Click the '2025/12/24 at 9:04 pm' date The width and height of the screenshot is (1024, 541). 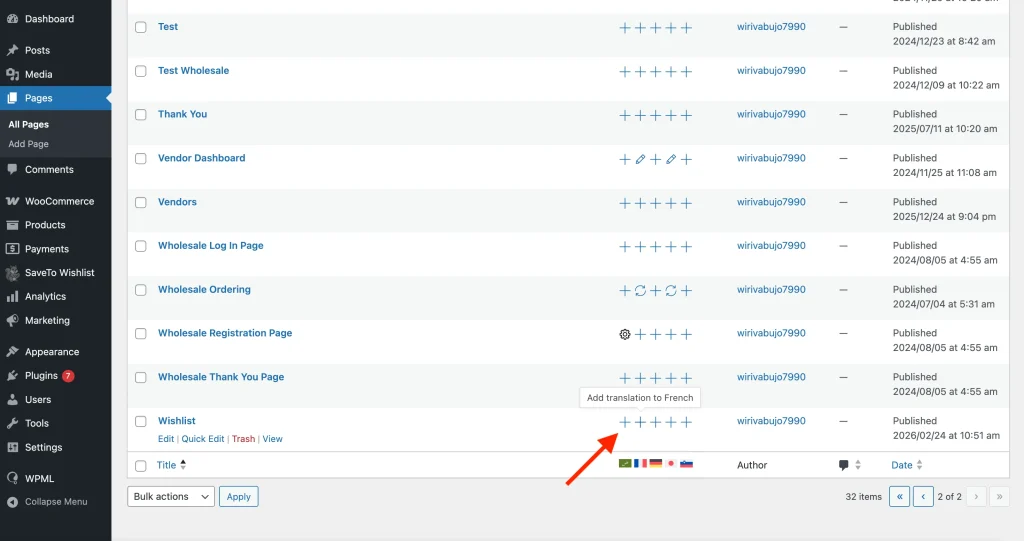(x=944, y=216)
